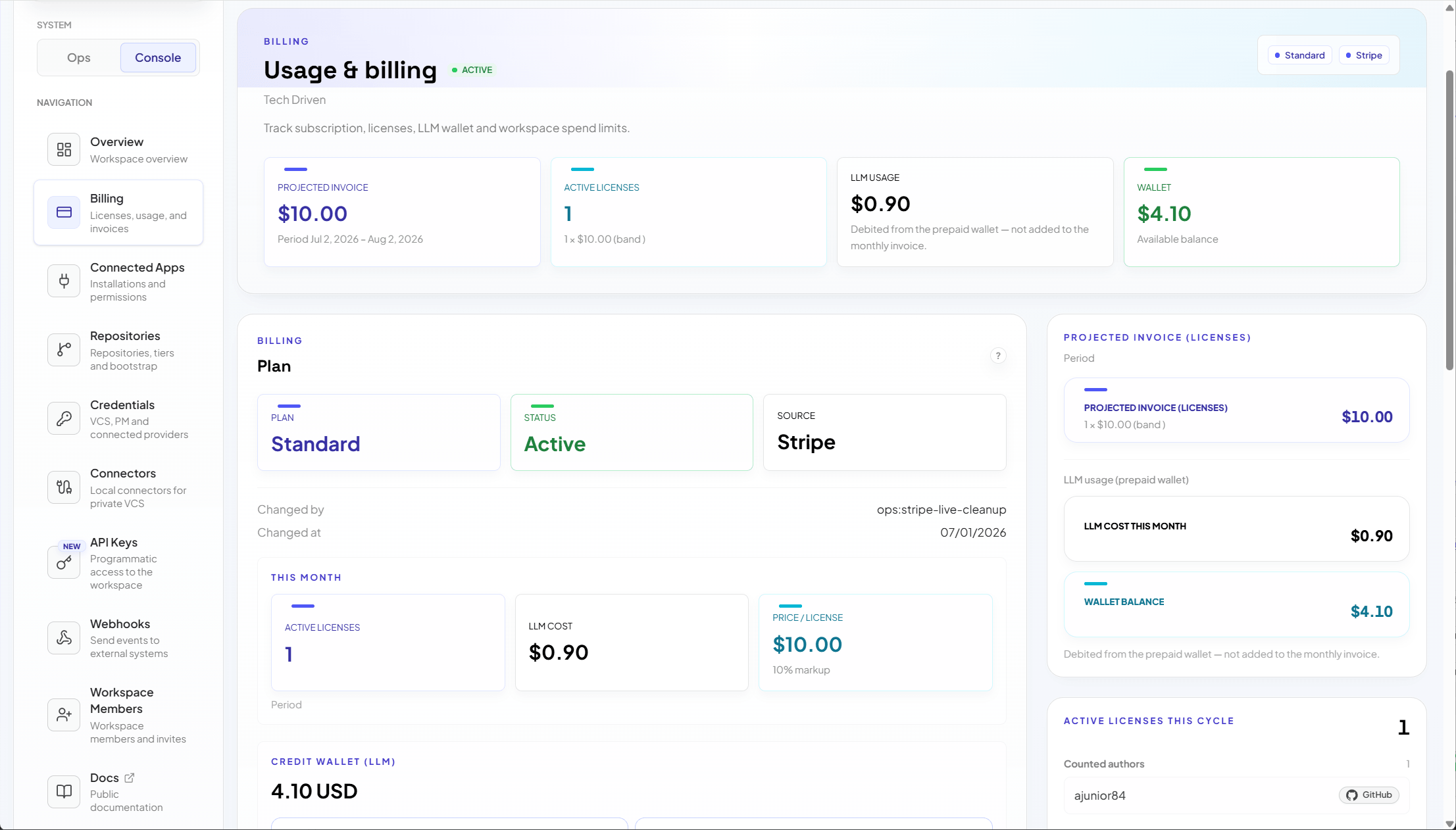1456x830 pixels.
Task: Click the 07/01/2026 changed-at date
Action: (973, 533)
